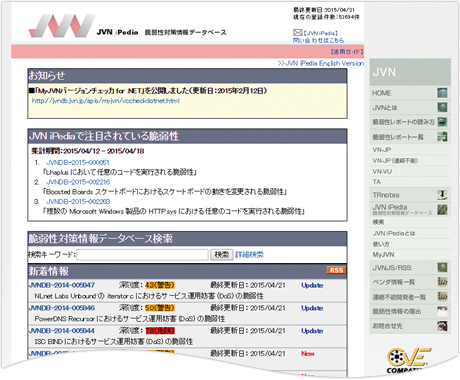Click the 5.0(警告) severity badge
460x380 pixels.
(x=160, y=308)
